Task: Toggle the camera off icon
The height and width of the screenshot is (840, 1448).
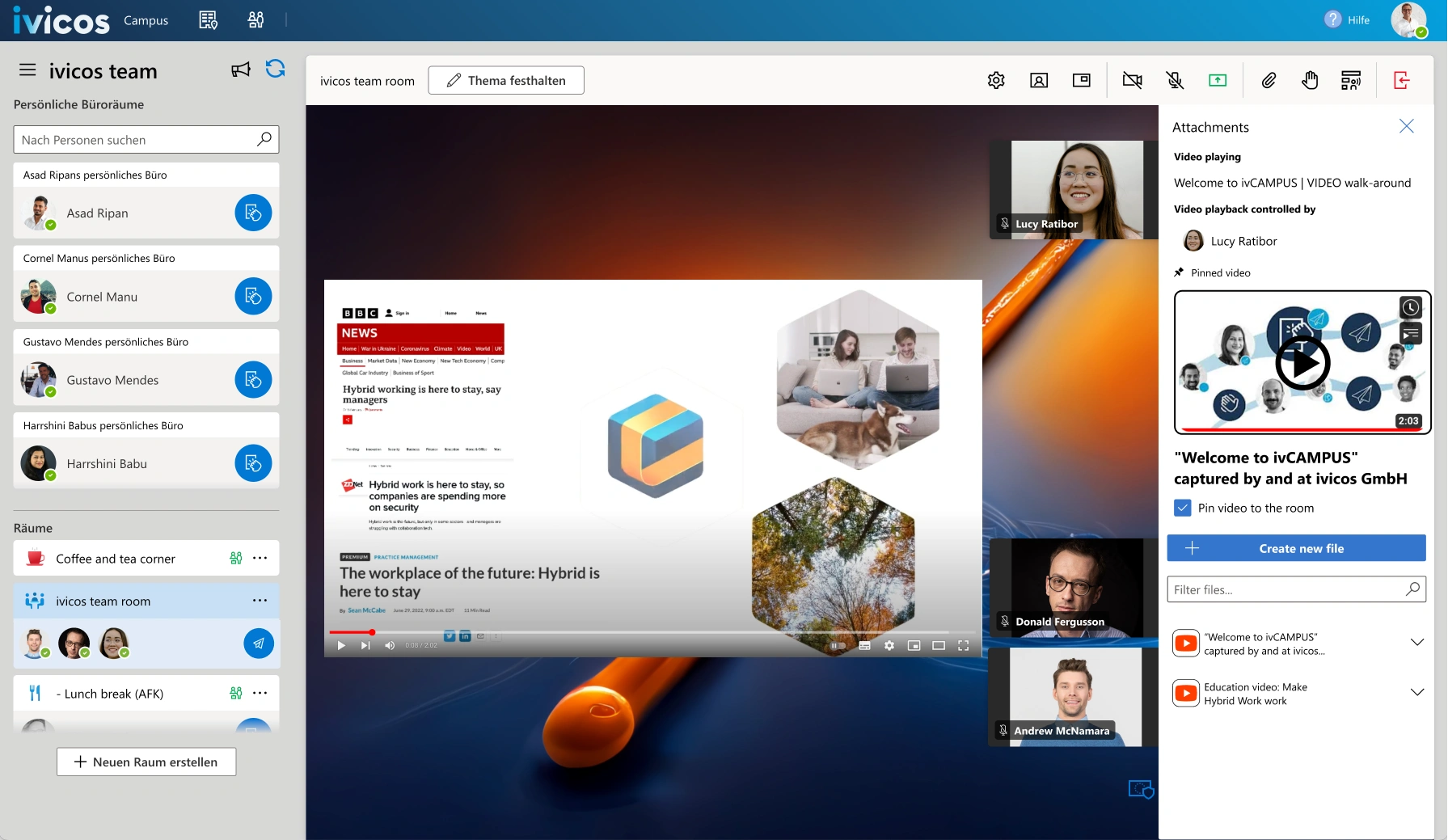Action: pyautogui.click(x=1132, y=80)
